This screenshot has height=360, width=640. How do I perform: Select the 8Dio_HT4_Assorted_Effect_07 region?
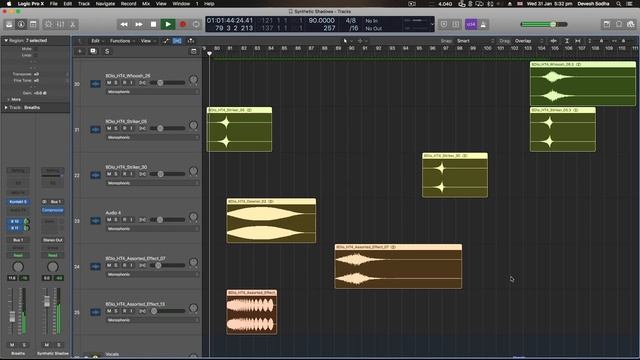[398, 267]
